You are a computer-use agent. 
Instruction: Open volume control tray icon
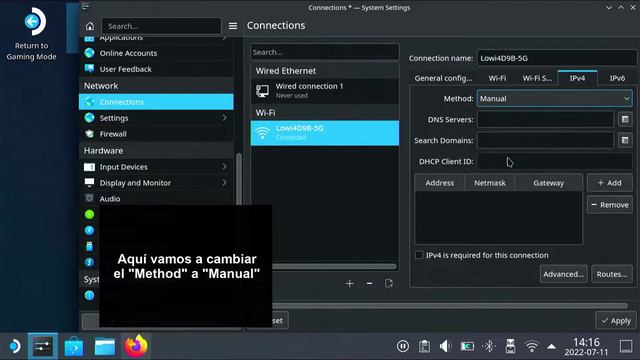[x=445, y=347]
